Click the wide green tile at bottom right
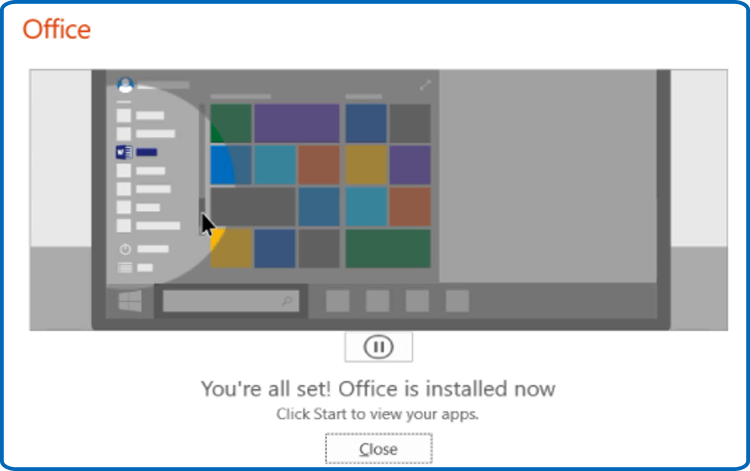The width and height of the screenshot is (750, 471). click(x=388, y=248)
